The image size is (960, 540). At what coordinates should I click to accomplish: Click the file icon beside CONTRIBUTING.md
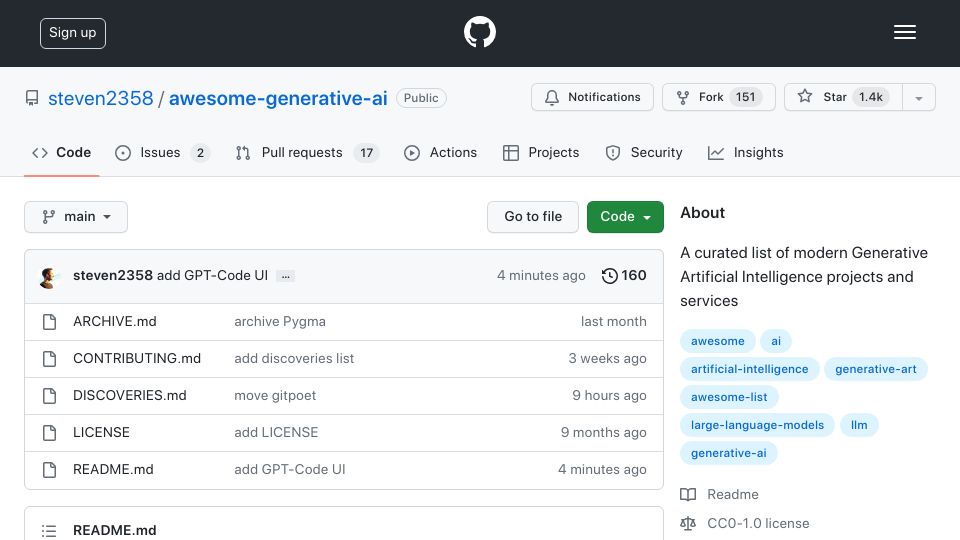pyautogui.click(x=50, y=359)
